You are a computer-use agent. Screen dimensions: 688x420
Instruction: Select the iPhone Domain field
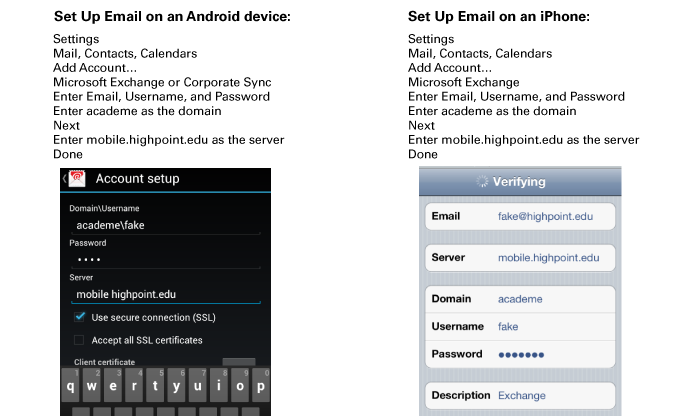pyautogui.click(x=553, y=299)
